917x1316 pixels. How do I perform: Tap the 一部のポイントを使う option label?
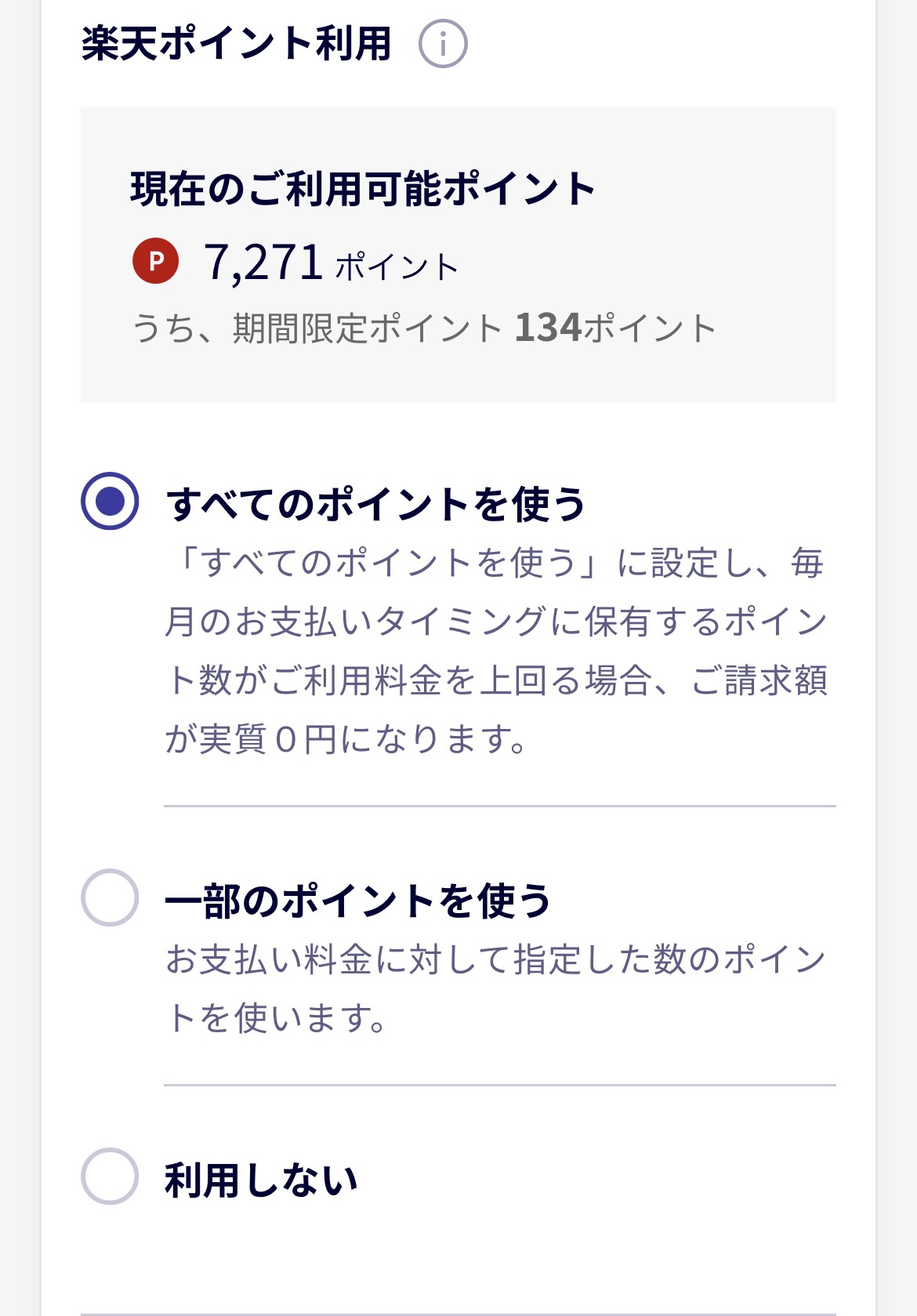(x=358, y=901)
